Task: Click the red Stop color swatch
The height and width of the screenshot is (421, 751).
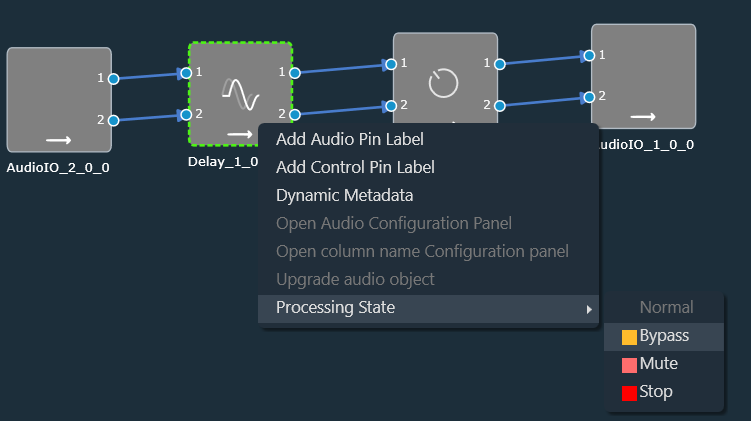Action: (629, 393)
